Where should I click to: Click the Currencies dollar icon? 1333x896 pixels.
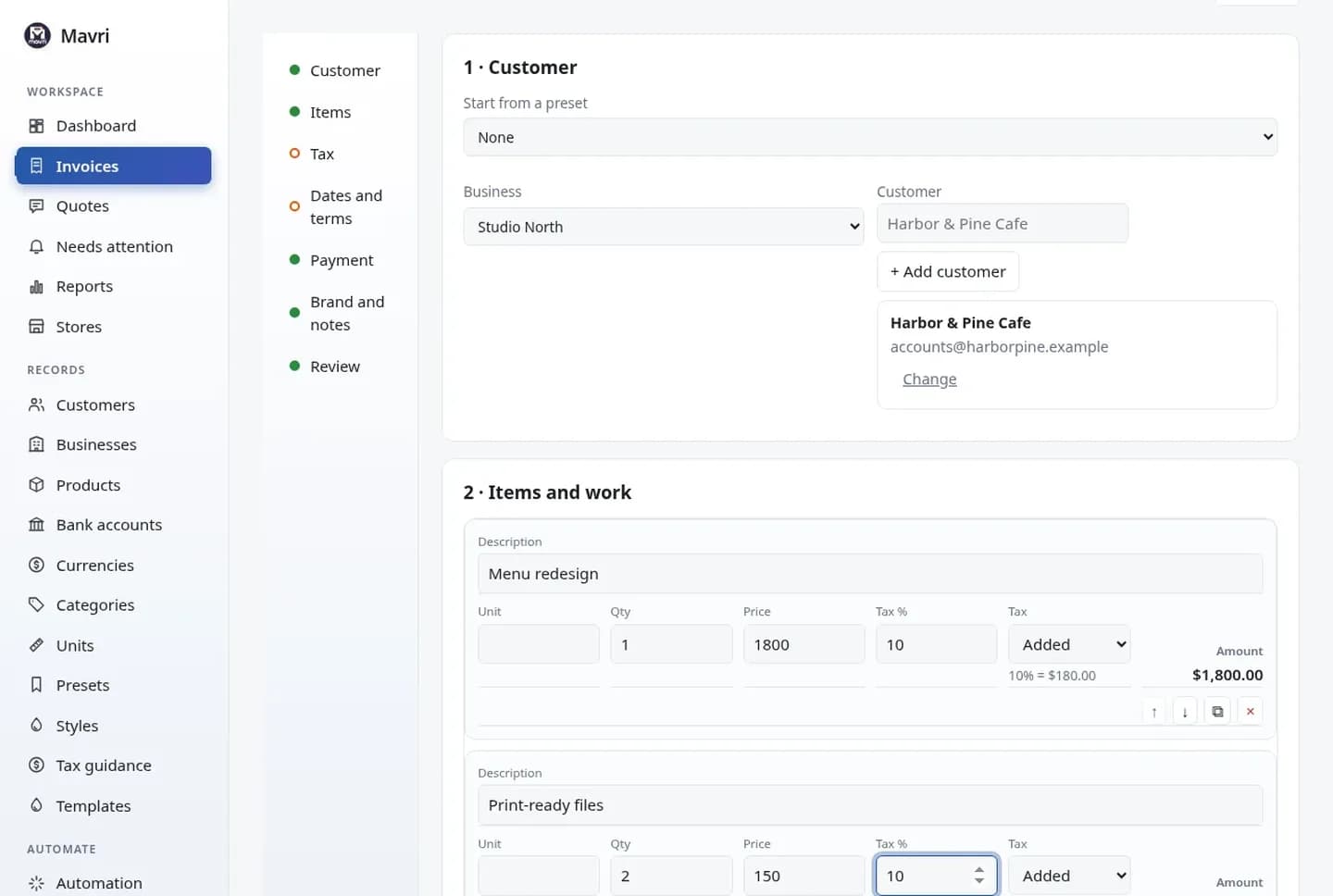click(x=36, y=566)
